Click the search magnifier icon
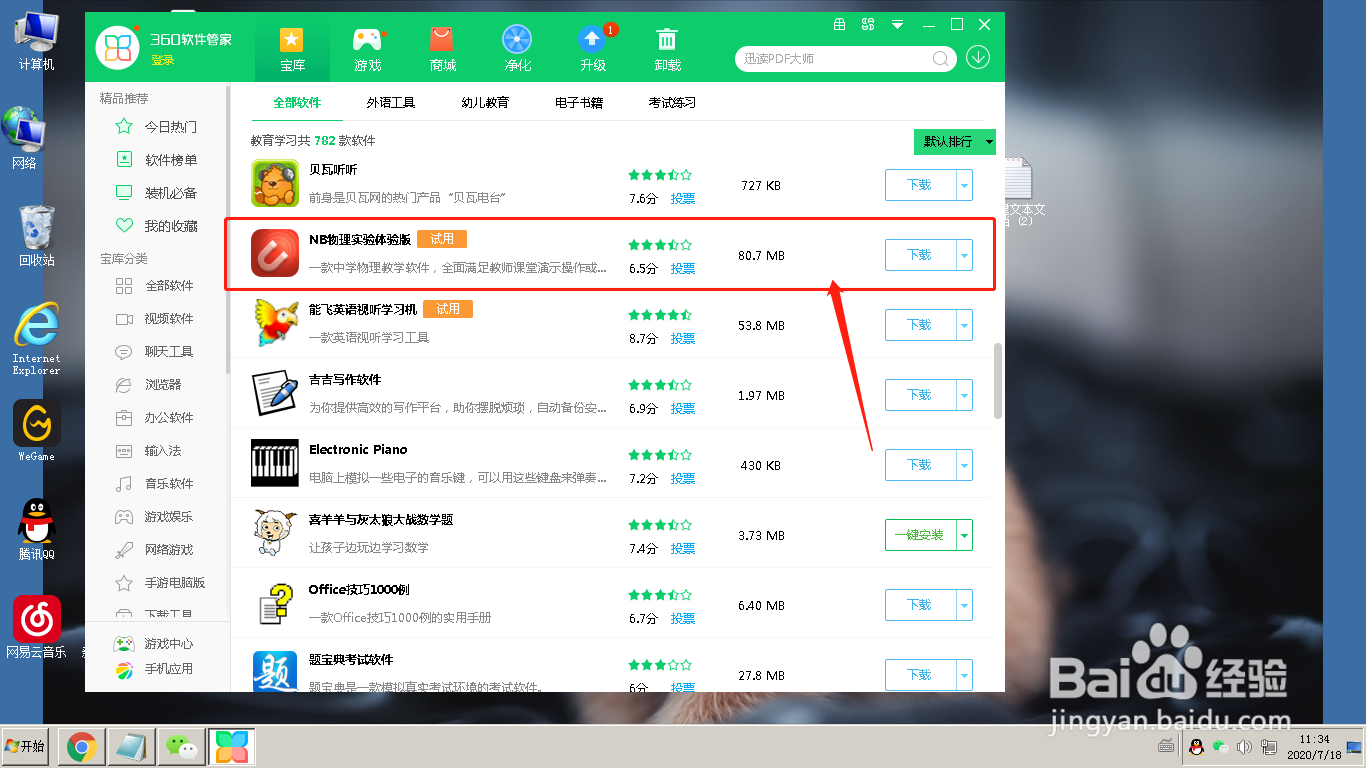1366x768 pixels. pyautogui.click(x=941, y=59)
